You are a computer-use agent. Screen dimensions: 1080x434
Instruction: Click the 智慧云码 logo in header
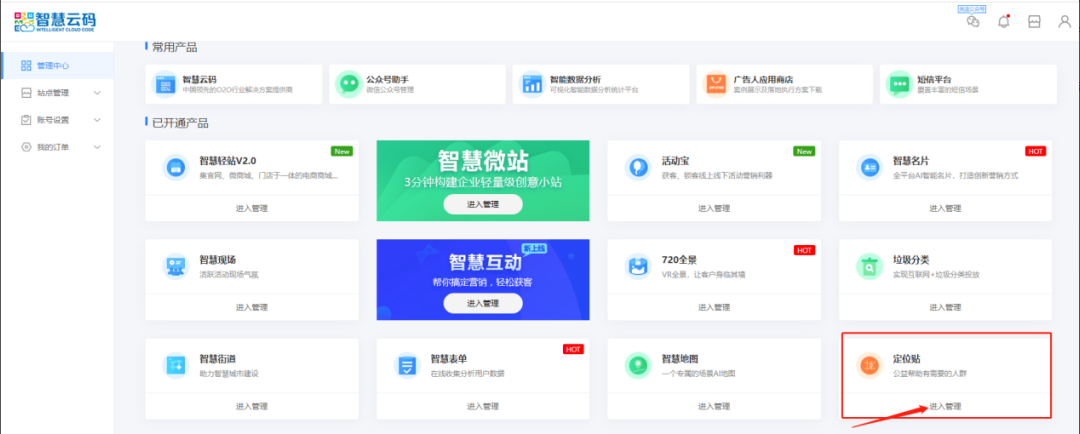click(x=57, y=21)
